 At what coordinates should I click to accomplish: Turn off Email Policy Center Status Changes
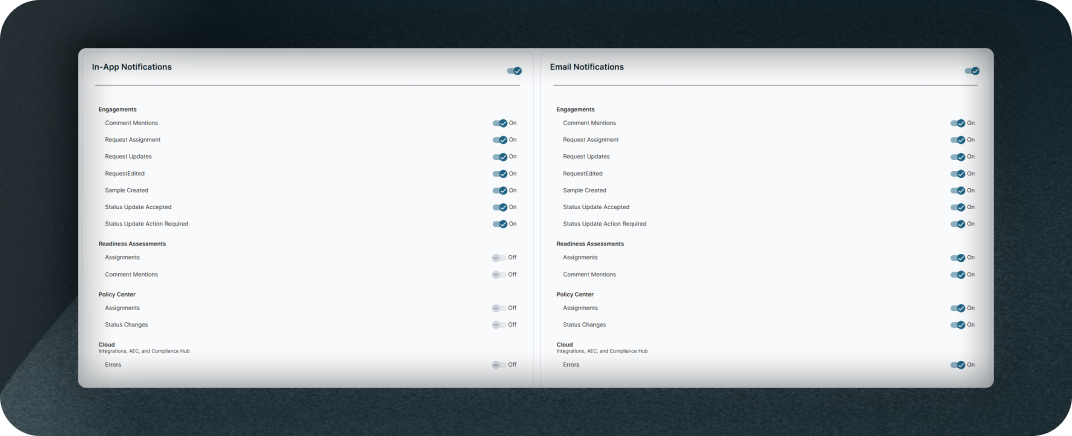coord(958,325)
